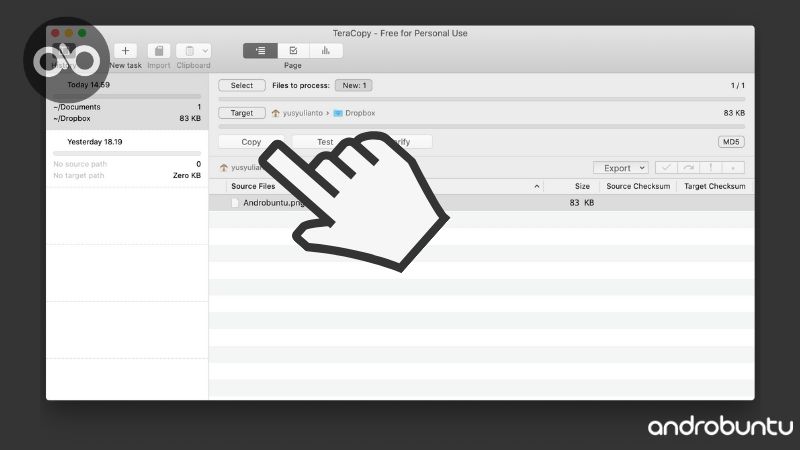Click the ~/Documents source path entry
The height and width of the screenshot is (450, 800).
click(77, 107)
